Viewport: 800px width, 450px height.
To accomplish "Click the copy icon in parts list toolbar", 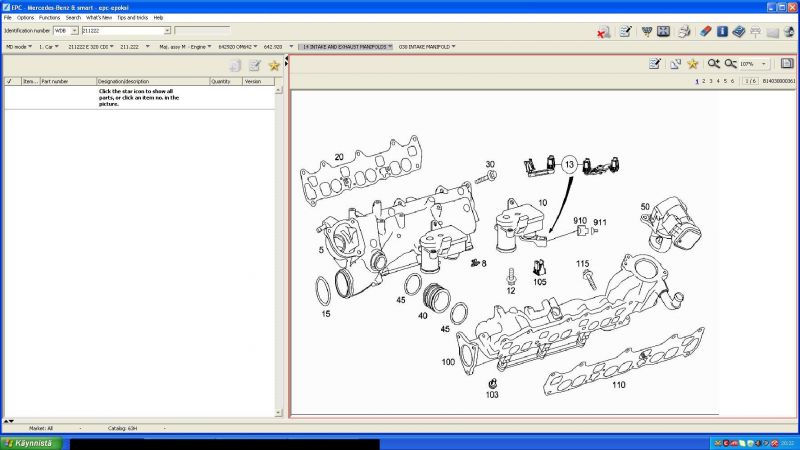I will point(235,65).
